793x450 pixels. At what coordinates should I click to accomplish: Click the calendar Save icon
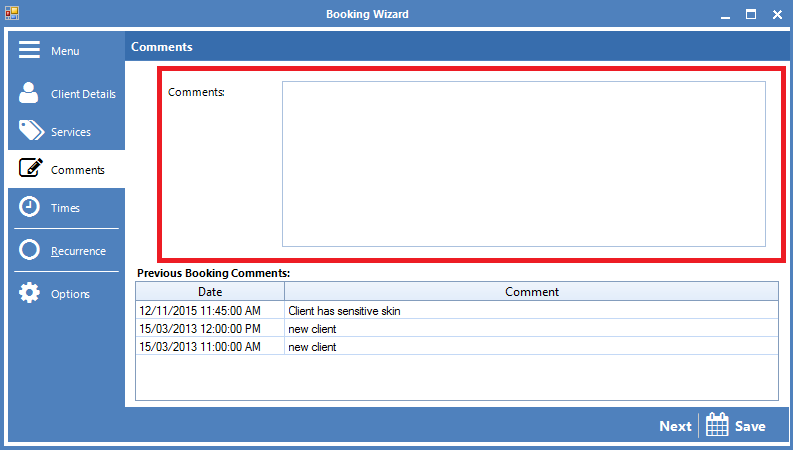click(x=717, y=425)
